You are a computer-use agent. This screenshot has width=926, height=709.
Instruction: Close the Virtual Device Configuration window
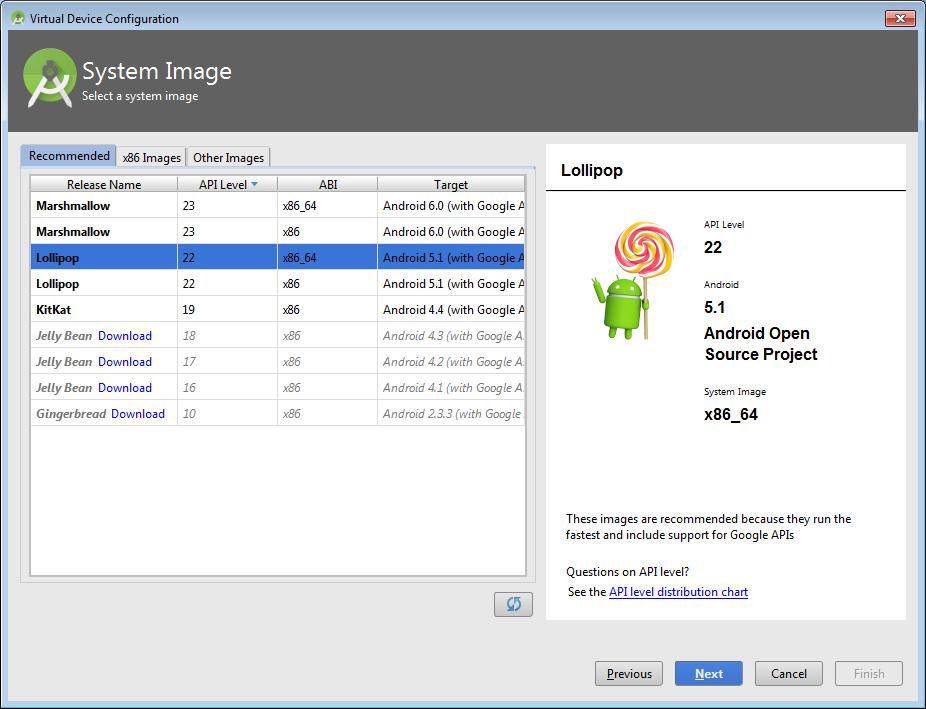900,18
